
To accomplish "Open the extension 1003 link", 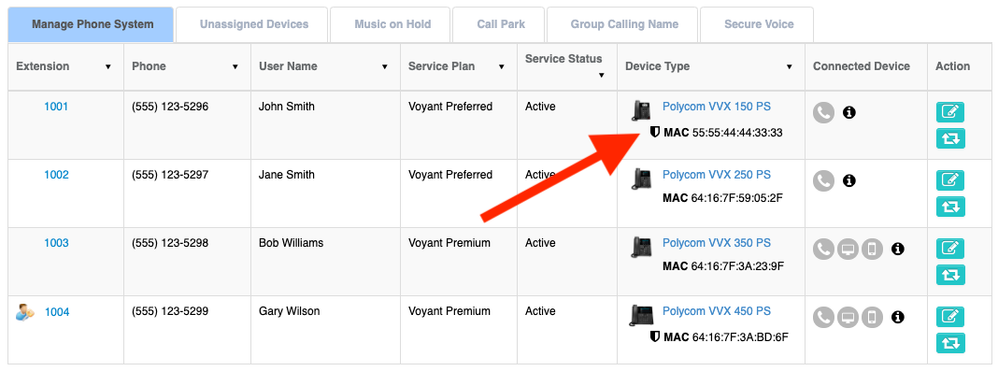I will tap(56, 243).
